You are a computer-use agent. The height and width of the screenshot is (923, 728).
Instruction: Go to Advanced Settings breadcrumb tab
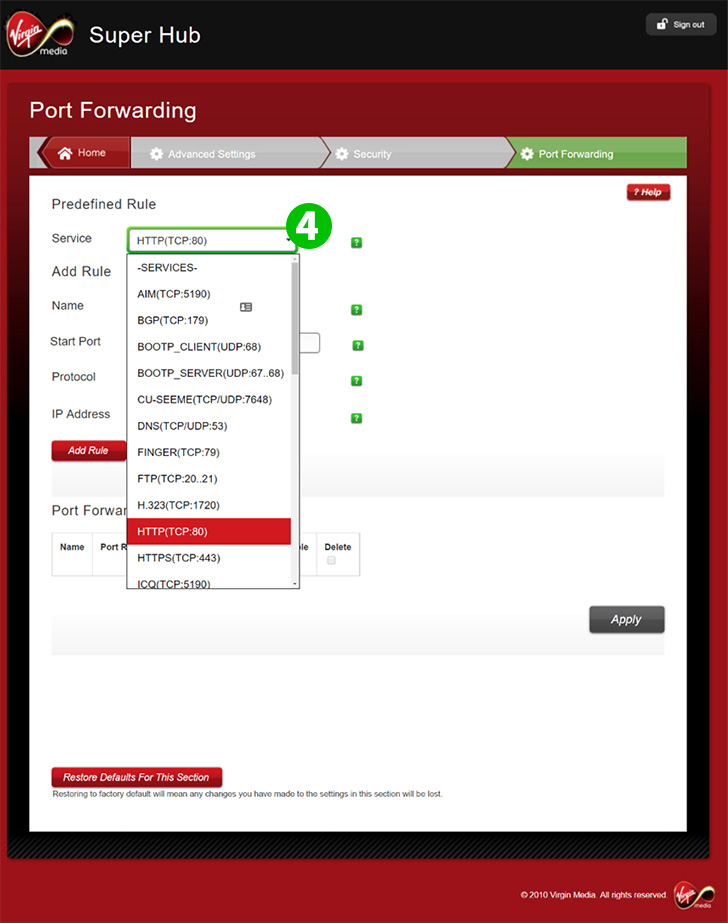(227, 153)
